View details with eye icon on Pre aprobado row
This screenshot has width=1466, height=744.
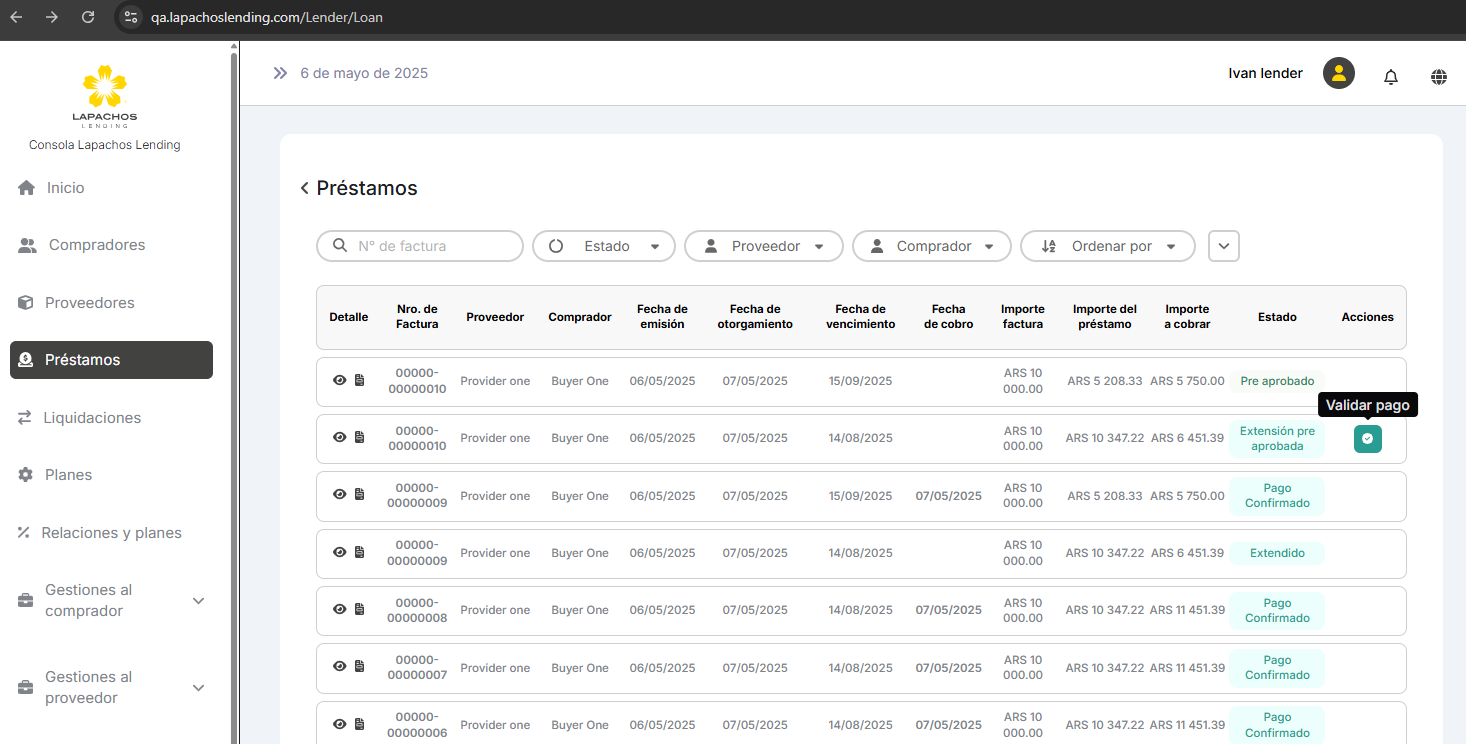pos(340,381)
